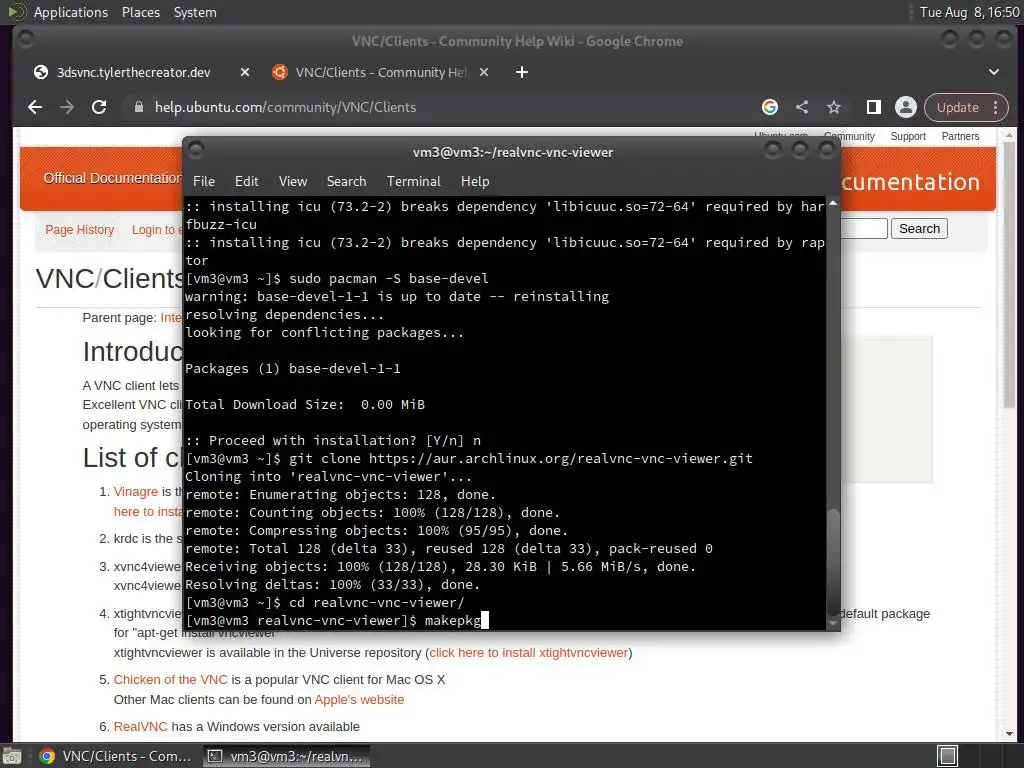This screenshot has height=768, width=1024.
Task: Switch to Chrome via VNC/Clients taskbar button
Action: click(x=116, y=756)
